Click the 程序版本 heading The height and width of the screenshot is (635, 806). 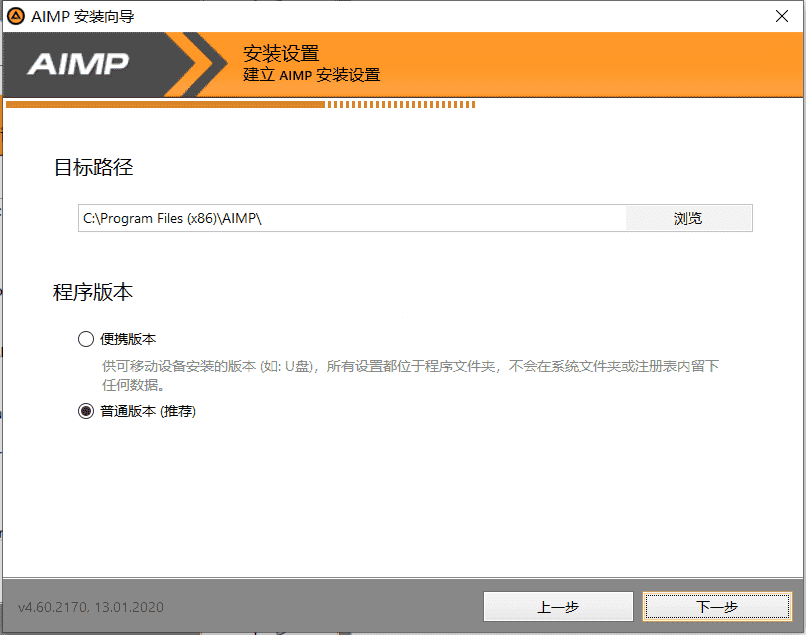pyautogui.click(x=93, y=292)
